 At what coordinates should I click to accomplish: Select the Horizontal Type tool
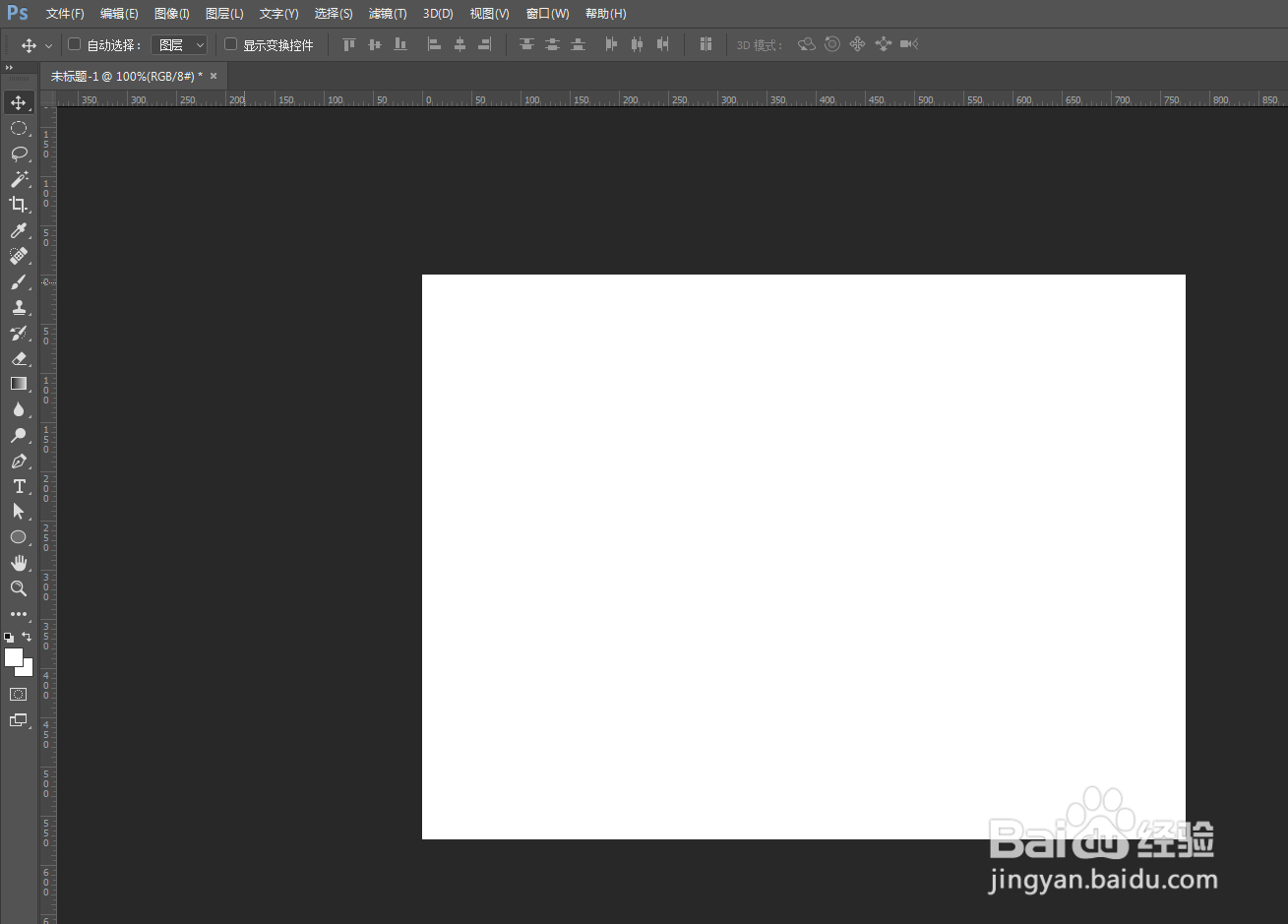click(19, 486)
